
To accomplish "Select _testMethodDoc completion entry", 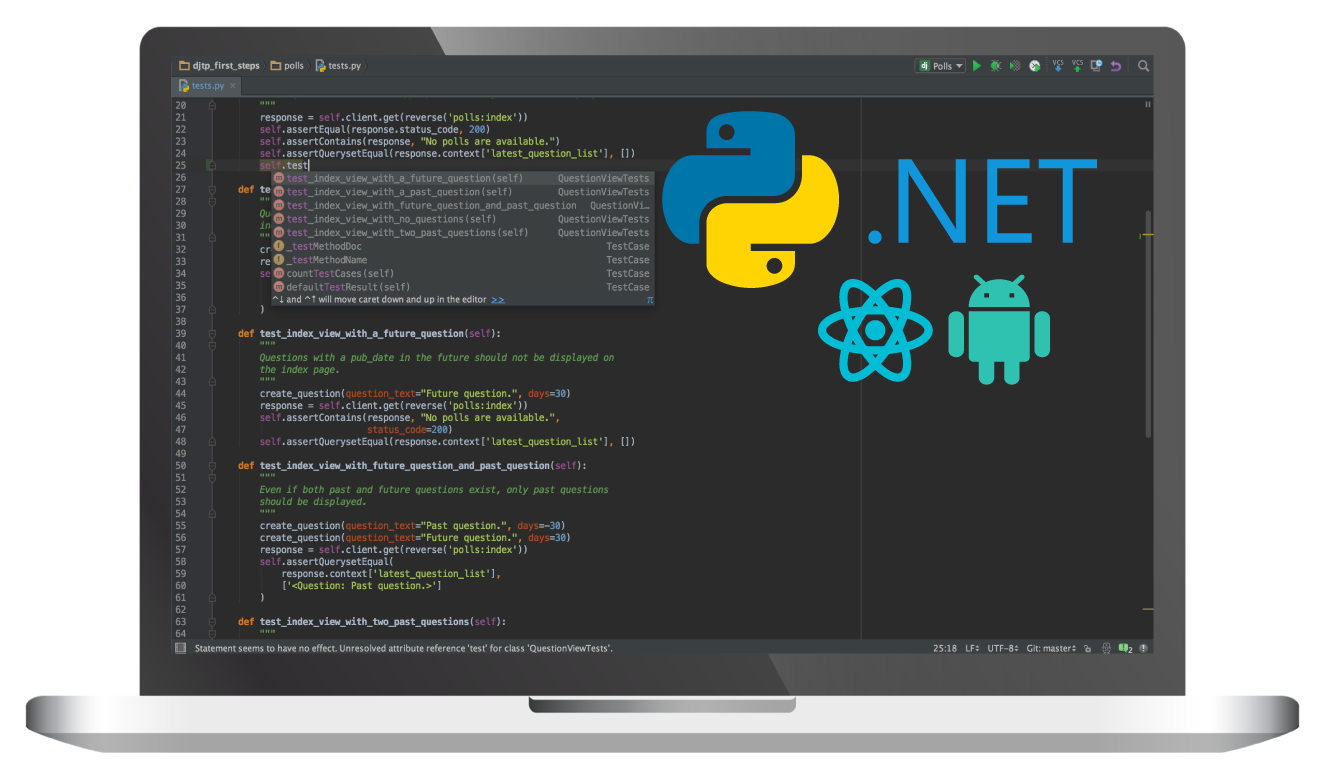I will coord(462,246).
